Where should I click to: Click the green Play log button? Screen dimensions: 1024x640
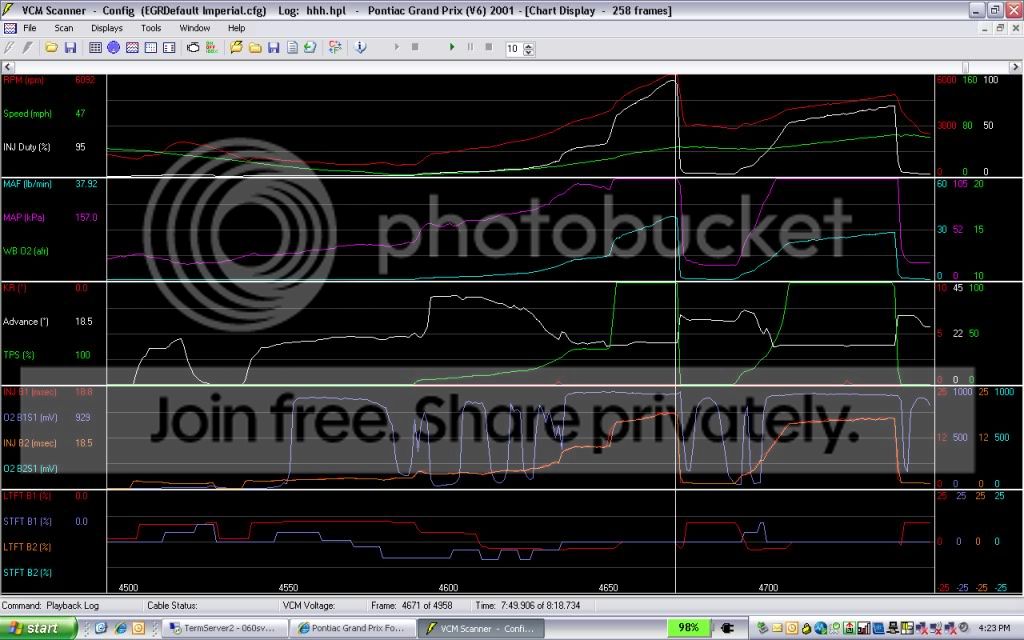tap(452, 47)
